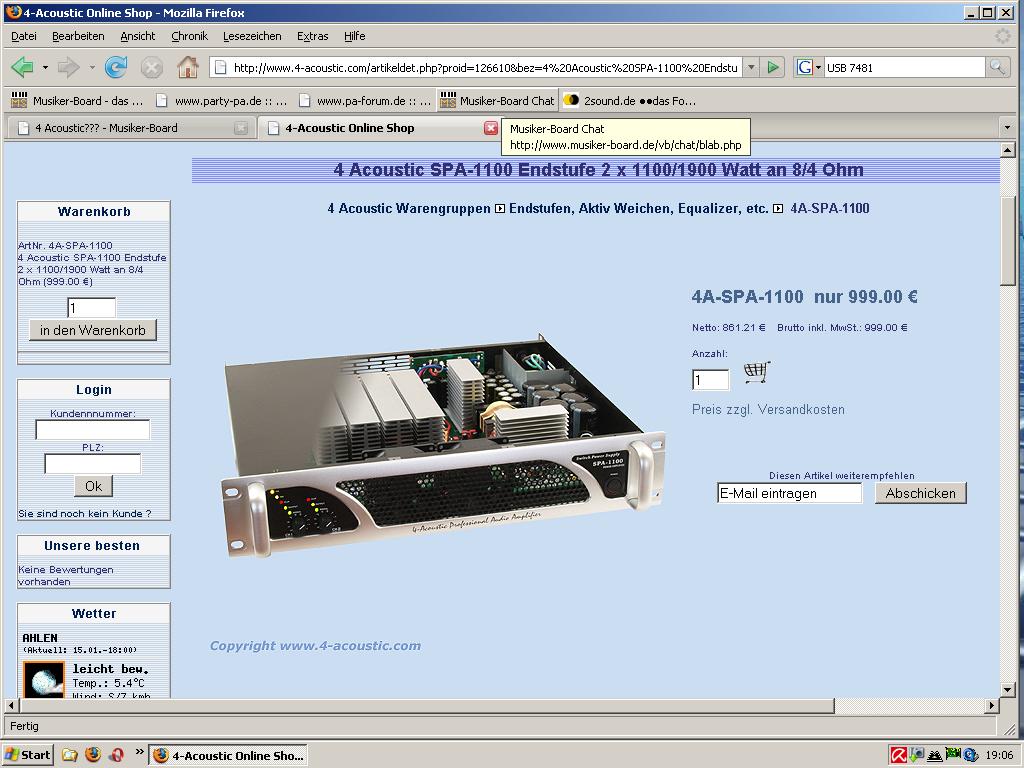
Task: Click the Firefox activity throbber icon
Action: click(x=1003, y=36)
